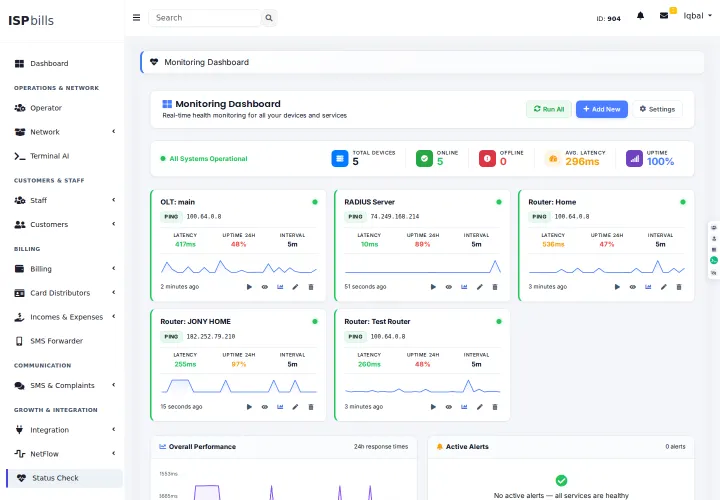Open the messages envelope icon
Viewport: 720px width, 500px height.
click(664, 16)
